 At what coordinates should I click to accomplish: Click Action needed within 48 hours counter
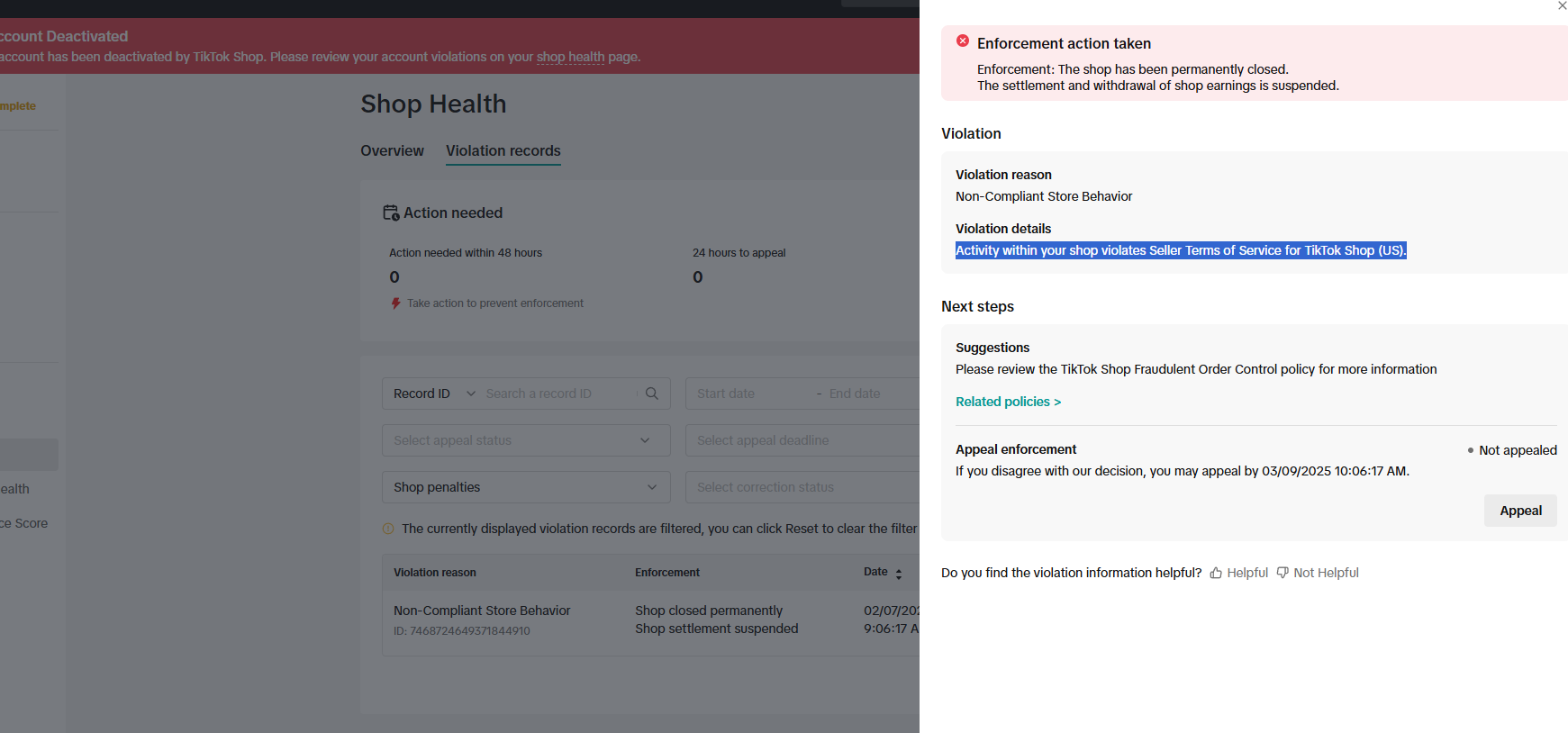pyautogui.click(x=466, y=266)
